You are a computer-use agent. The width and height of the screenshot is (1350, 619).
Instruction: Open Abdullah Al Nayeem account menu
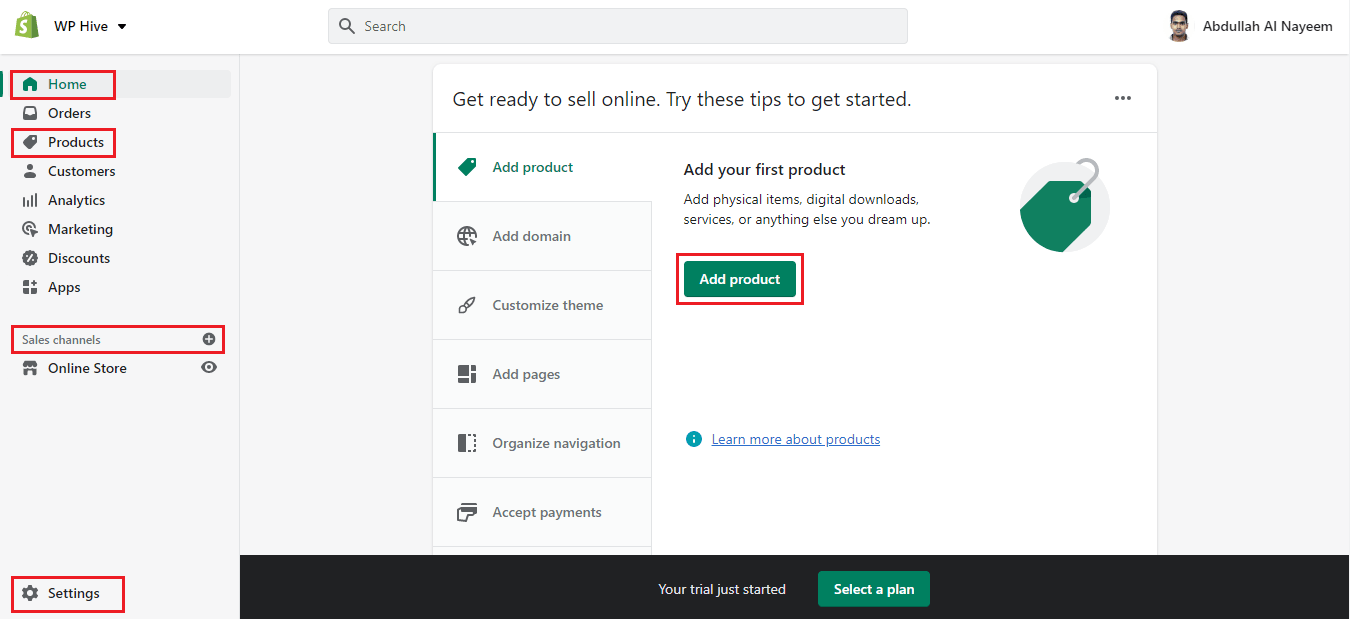(1250, 27)
